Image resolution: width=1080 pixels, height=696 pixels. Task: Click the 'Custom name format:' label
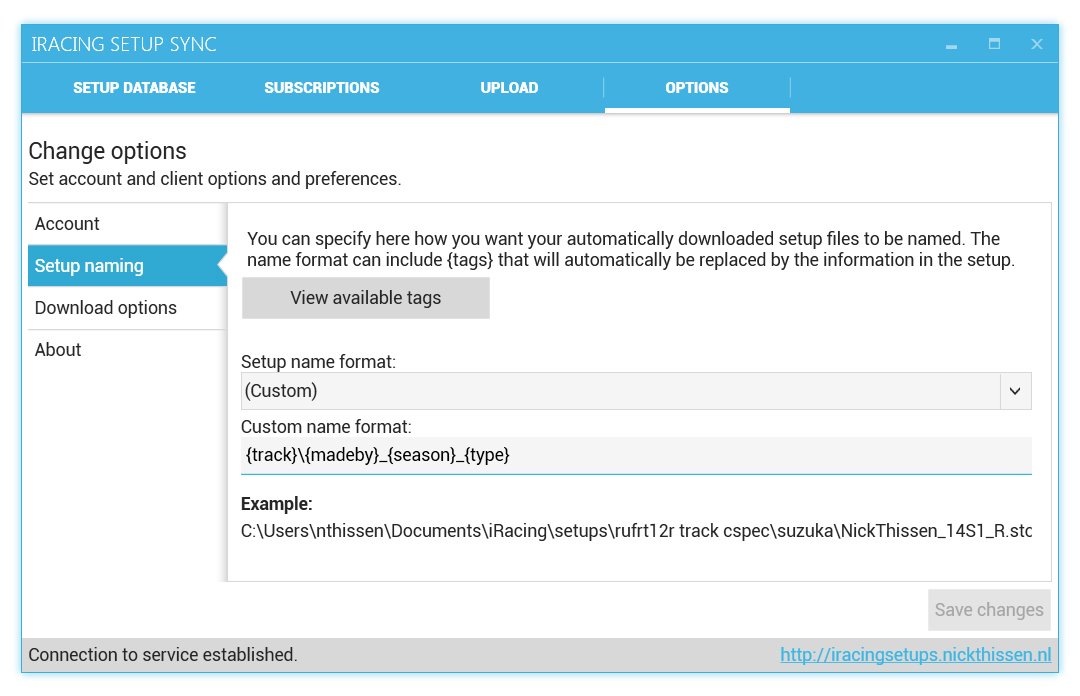pos(326,427)
